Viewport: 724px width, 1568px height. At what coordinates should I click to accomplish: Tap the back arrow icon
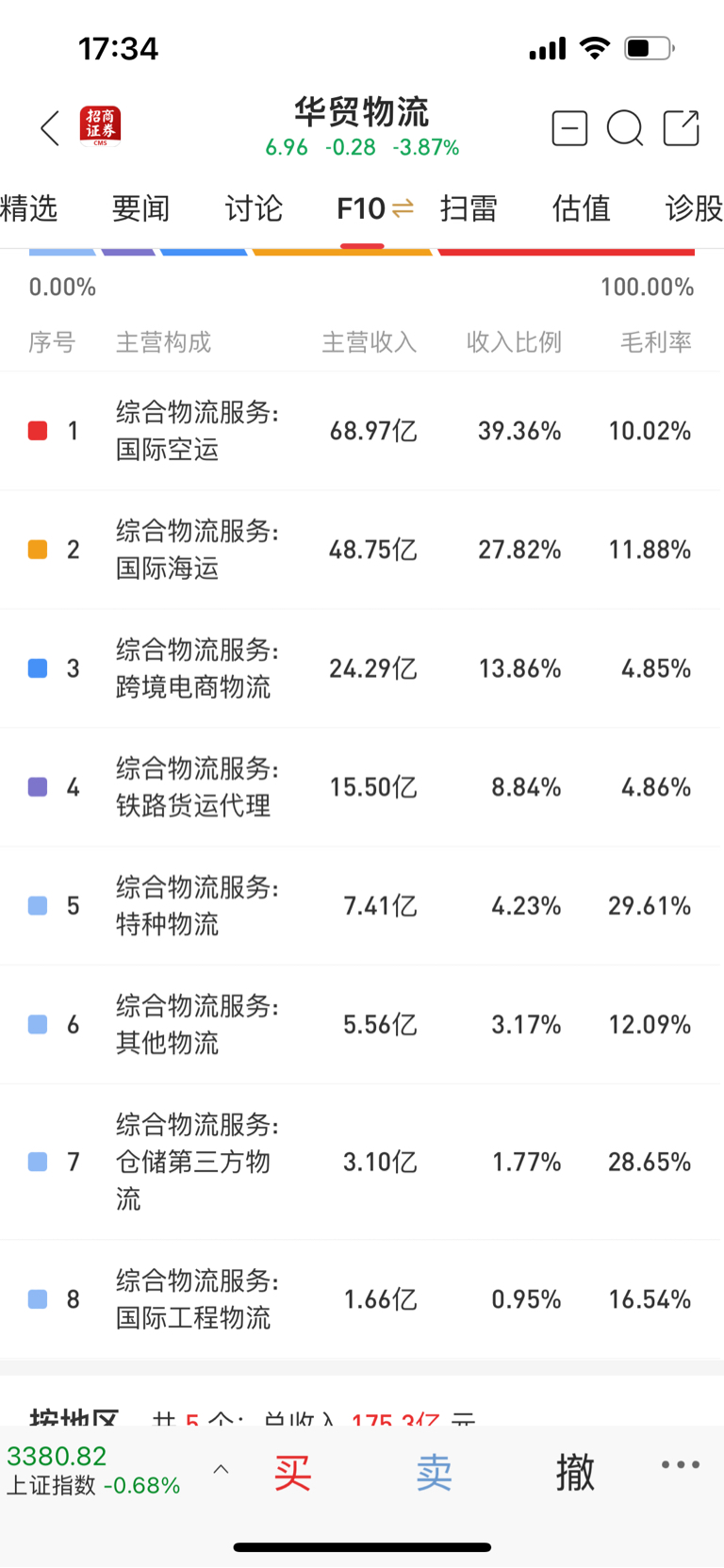50,128
